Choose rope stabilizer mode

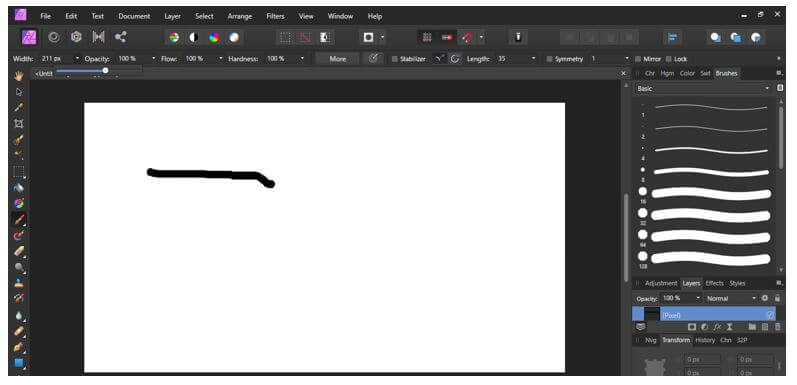pyautogui.click(x=439, y=59)
